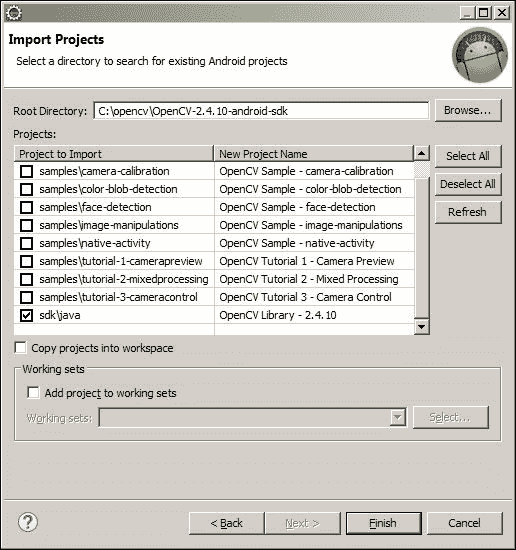Open the Working sets dropdown arrow
516x550 pixels.
click(397, 417)
